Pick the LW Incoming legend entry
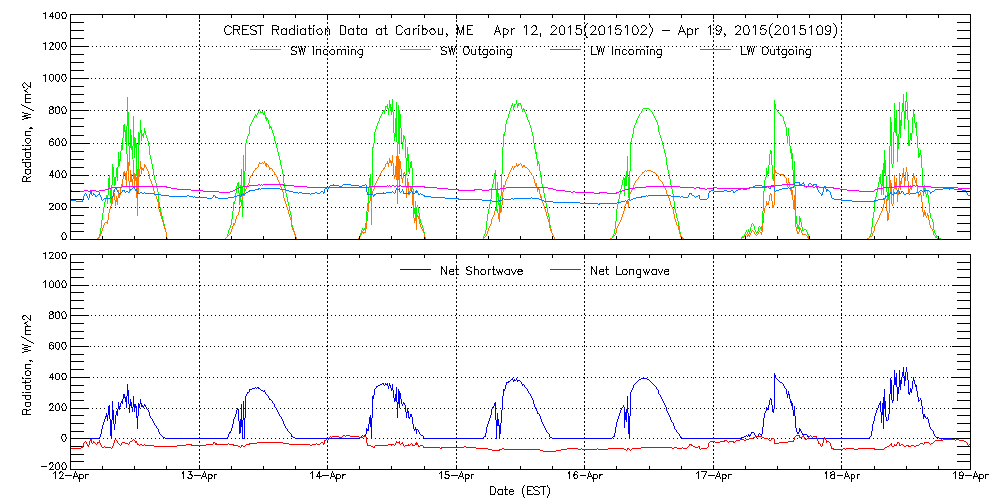The width and height of the screenshot is (1000, 500). 626,51
